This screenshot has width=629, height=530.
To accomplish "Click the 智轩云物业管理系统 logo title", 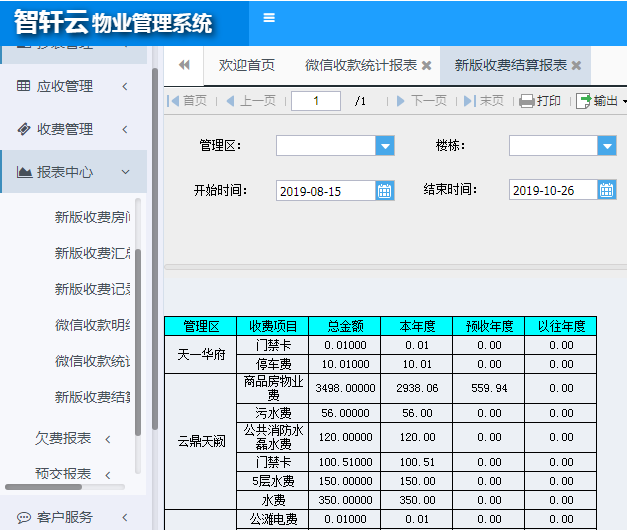I will click(113, 22).
